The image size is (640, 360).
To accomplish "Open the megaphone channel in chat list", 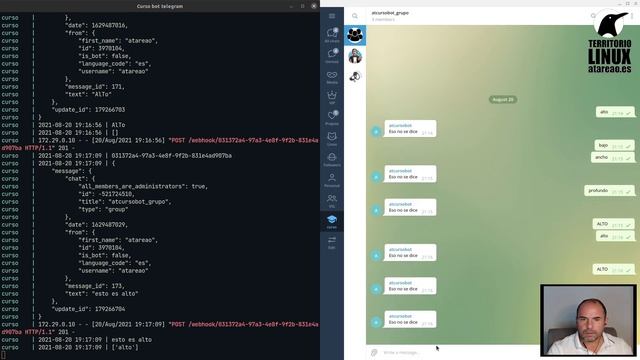I will pos(355,76).
